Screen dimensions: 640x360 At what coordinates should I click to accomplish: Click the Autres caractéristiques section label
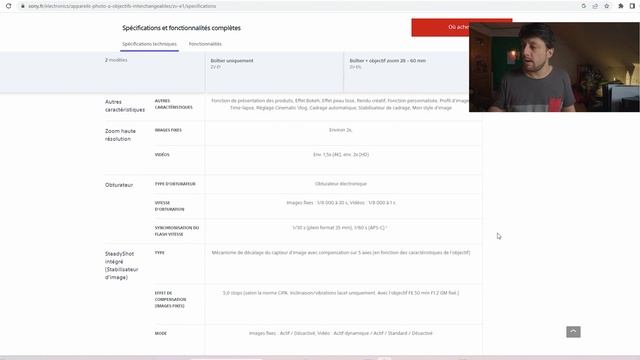click(125, 106)
